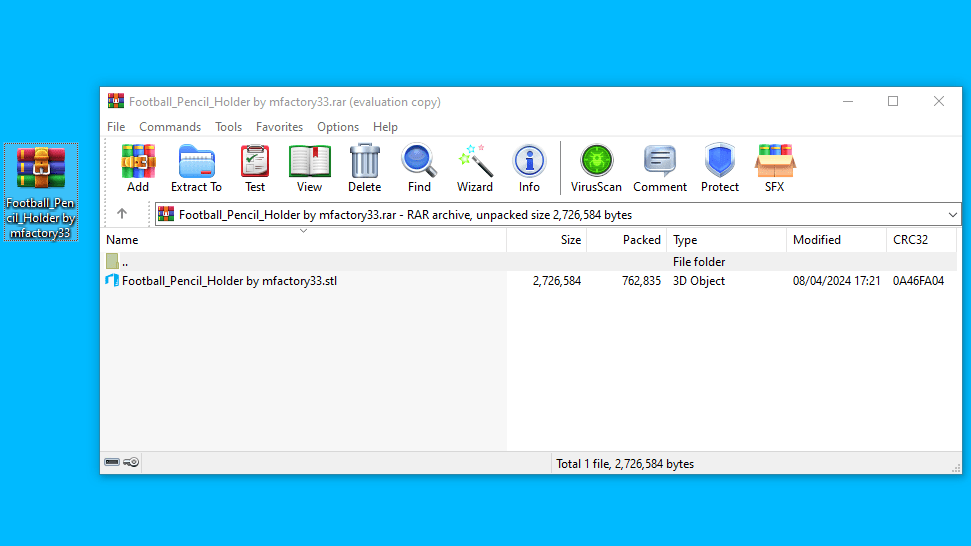Click the key password icon in status bar
Screen dimensions: 971x546
click(131, 462)
